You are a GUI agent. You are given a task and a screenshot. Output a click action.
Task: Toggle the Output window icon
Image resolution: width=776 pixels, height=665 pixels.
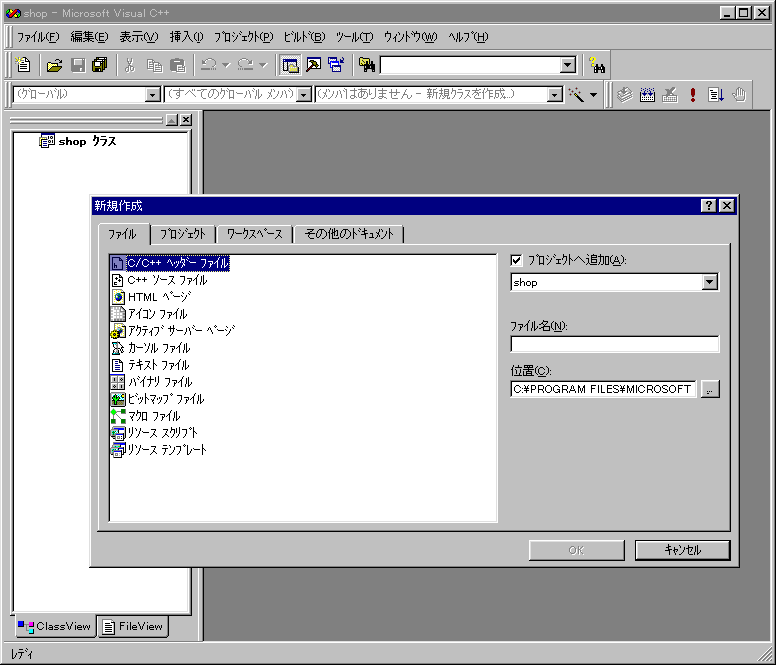coord(314,65)
